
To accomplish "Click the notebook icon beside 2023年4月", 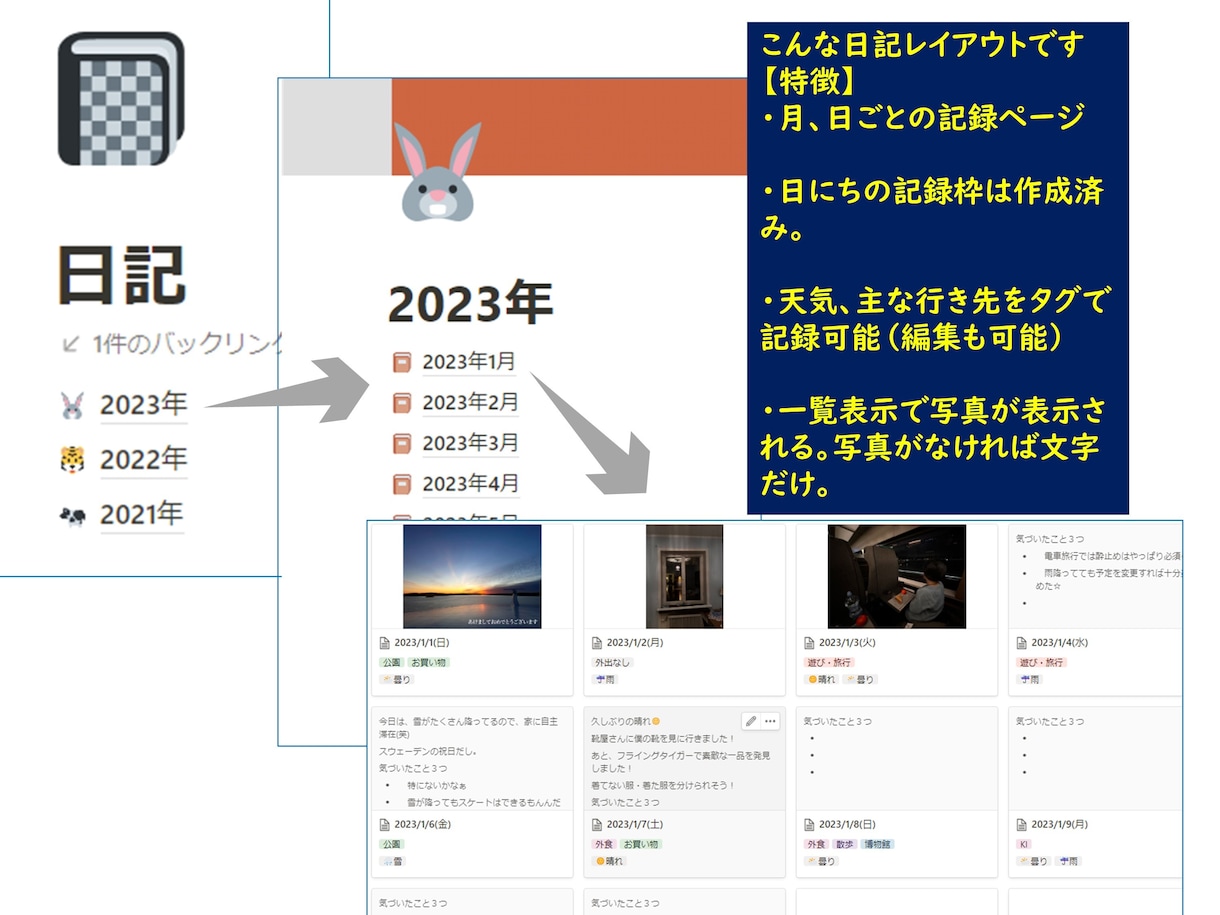I will tap(402, 484).
